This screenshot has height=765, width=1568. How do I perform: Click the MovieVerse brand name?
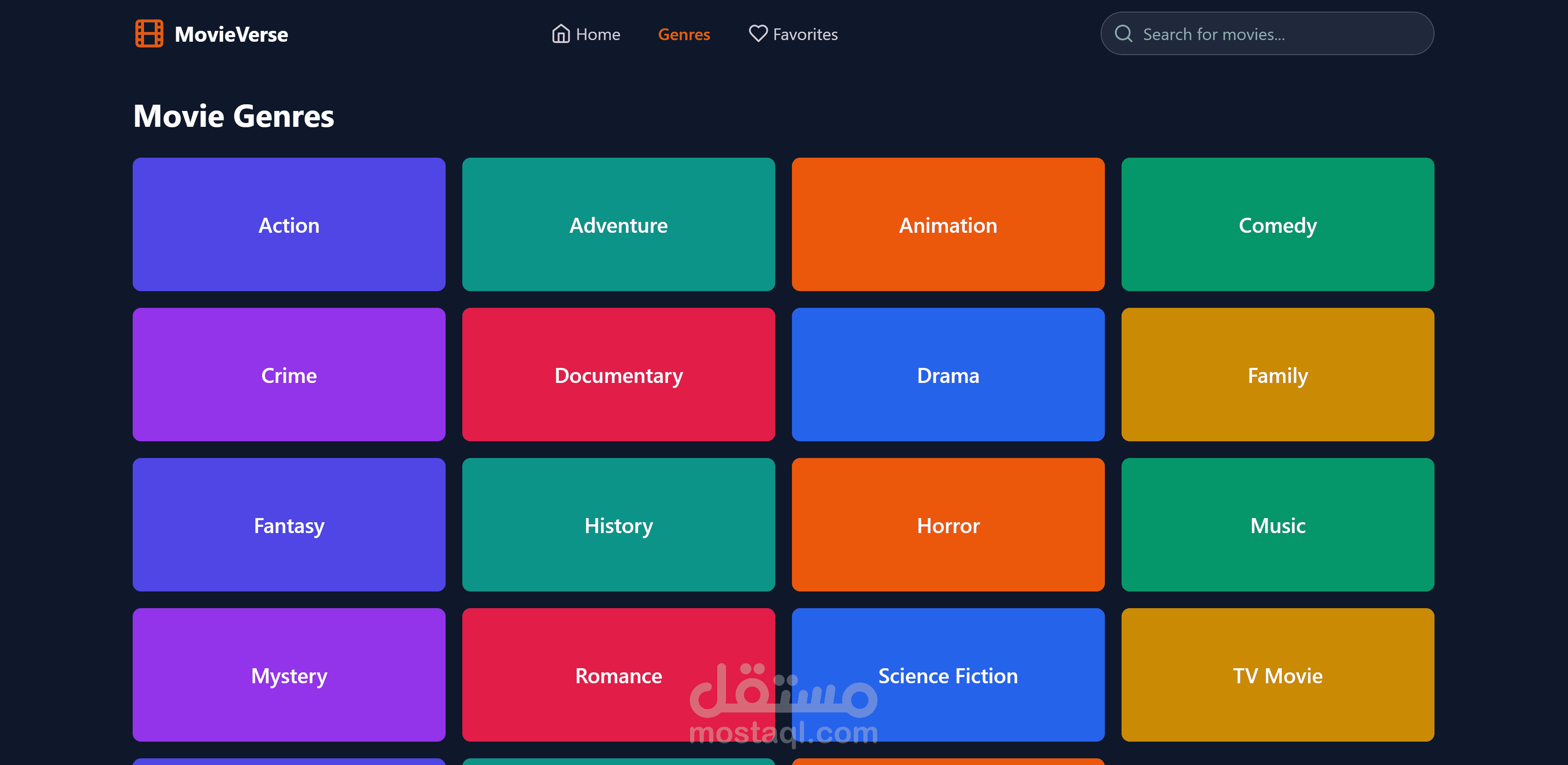[x=231, y=35]
